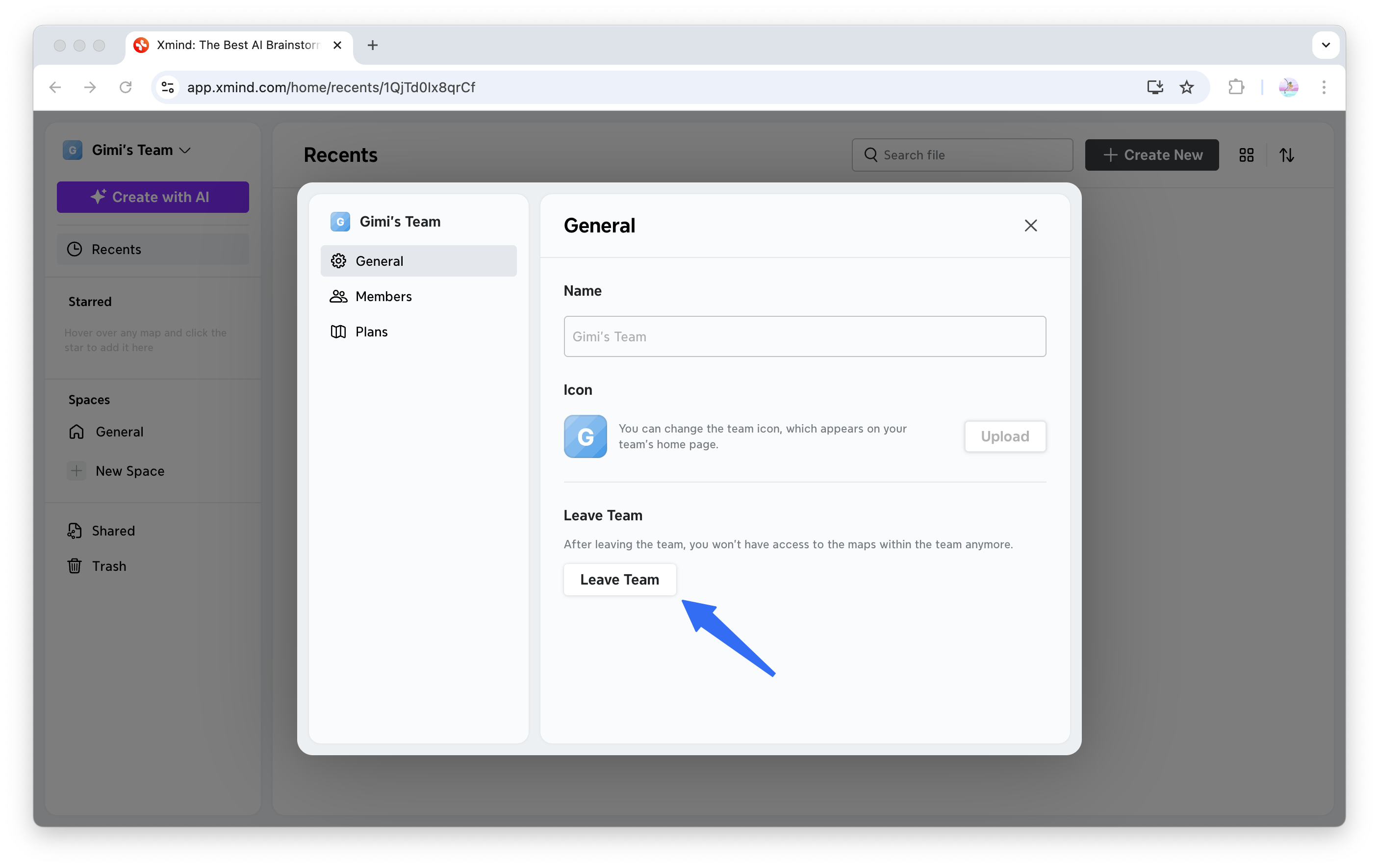
Task: Click the "Recents" page title
Action: [x=341, y=154]
